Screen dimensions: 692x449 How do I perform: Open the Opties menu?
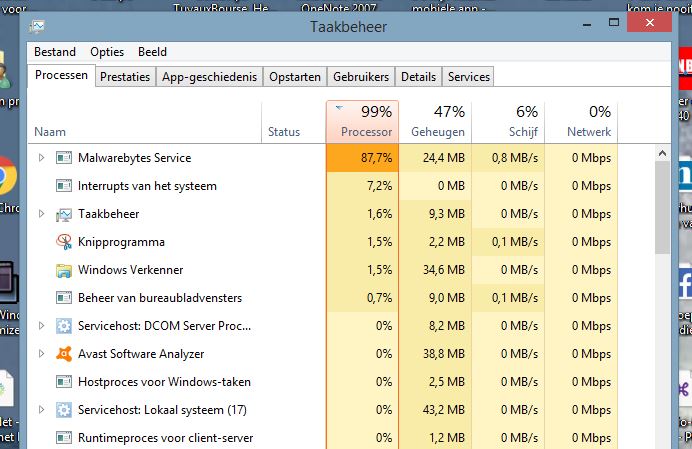tap(107, 52)
